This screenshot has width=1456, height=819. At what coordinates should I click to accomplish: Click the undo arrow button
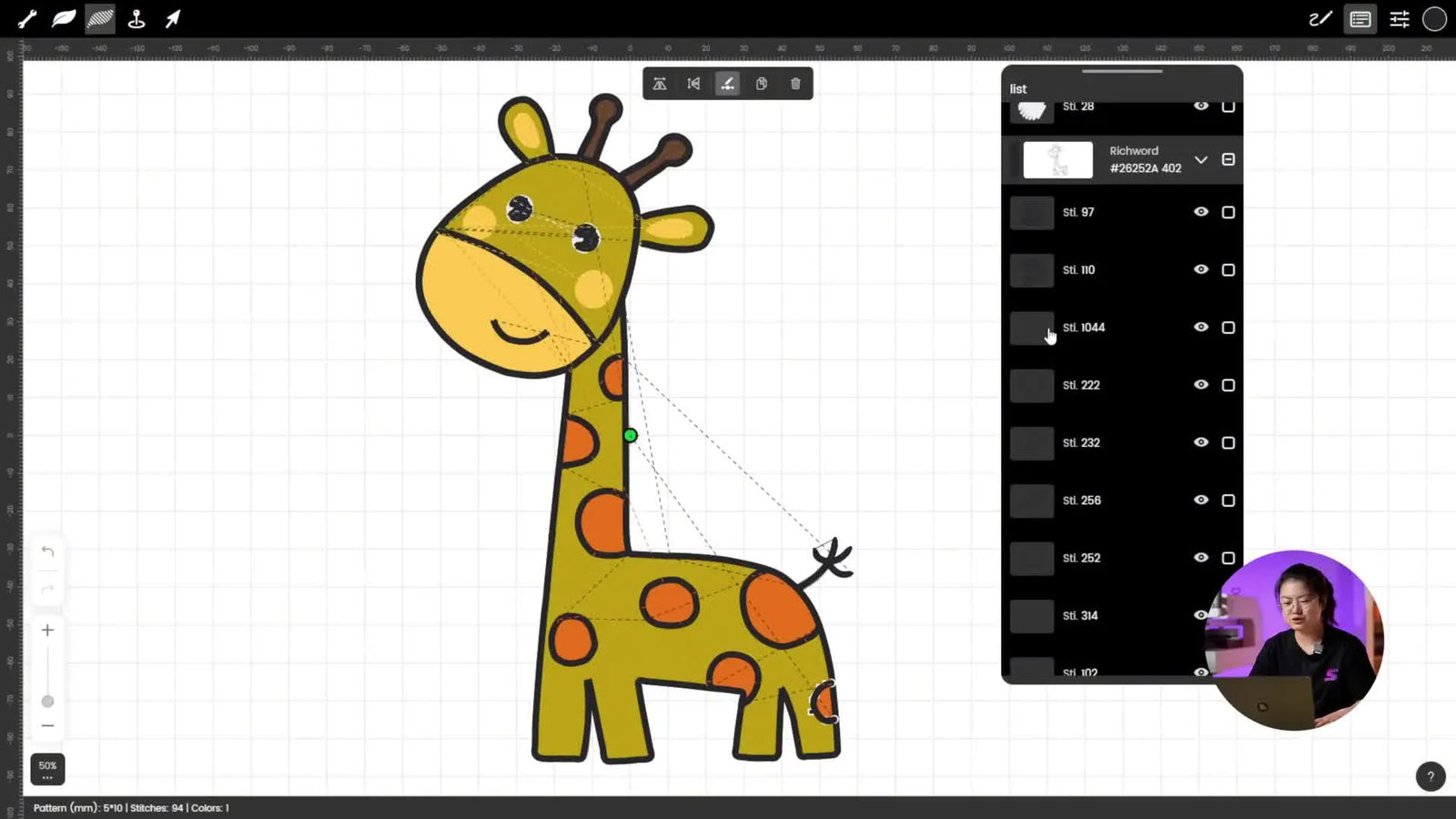coord(47,551)
